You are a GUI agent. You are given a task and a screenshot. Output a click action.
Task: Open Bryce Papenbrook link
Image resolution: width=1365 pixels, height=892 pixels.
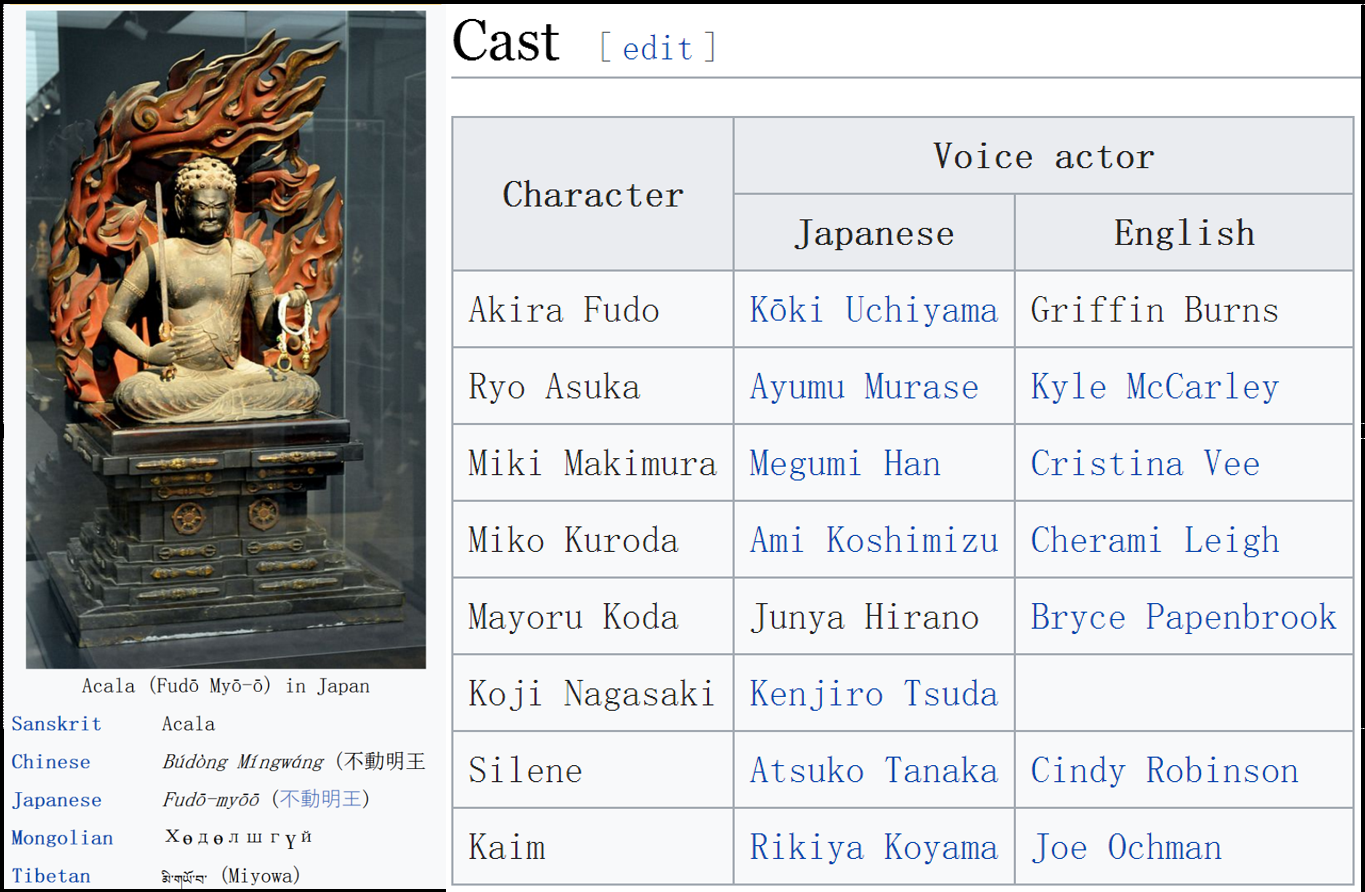point(1184,617)
